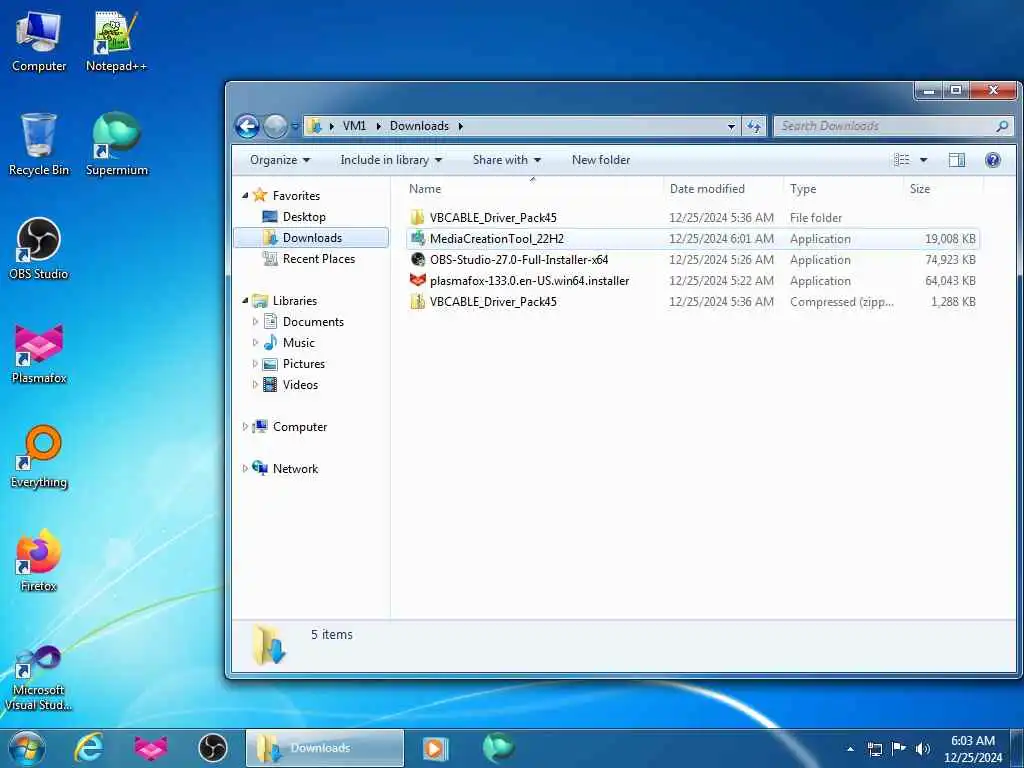Sort files by the Type column
Screen dimensions: 1024x768
point(843,189)
